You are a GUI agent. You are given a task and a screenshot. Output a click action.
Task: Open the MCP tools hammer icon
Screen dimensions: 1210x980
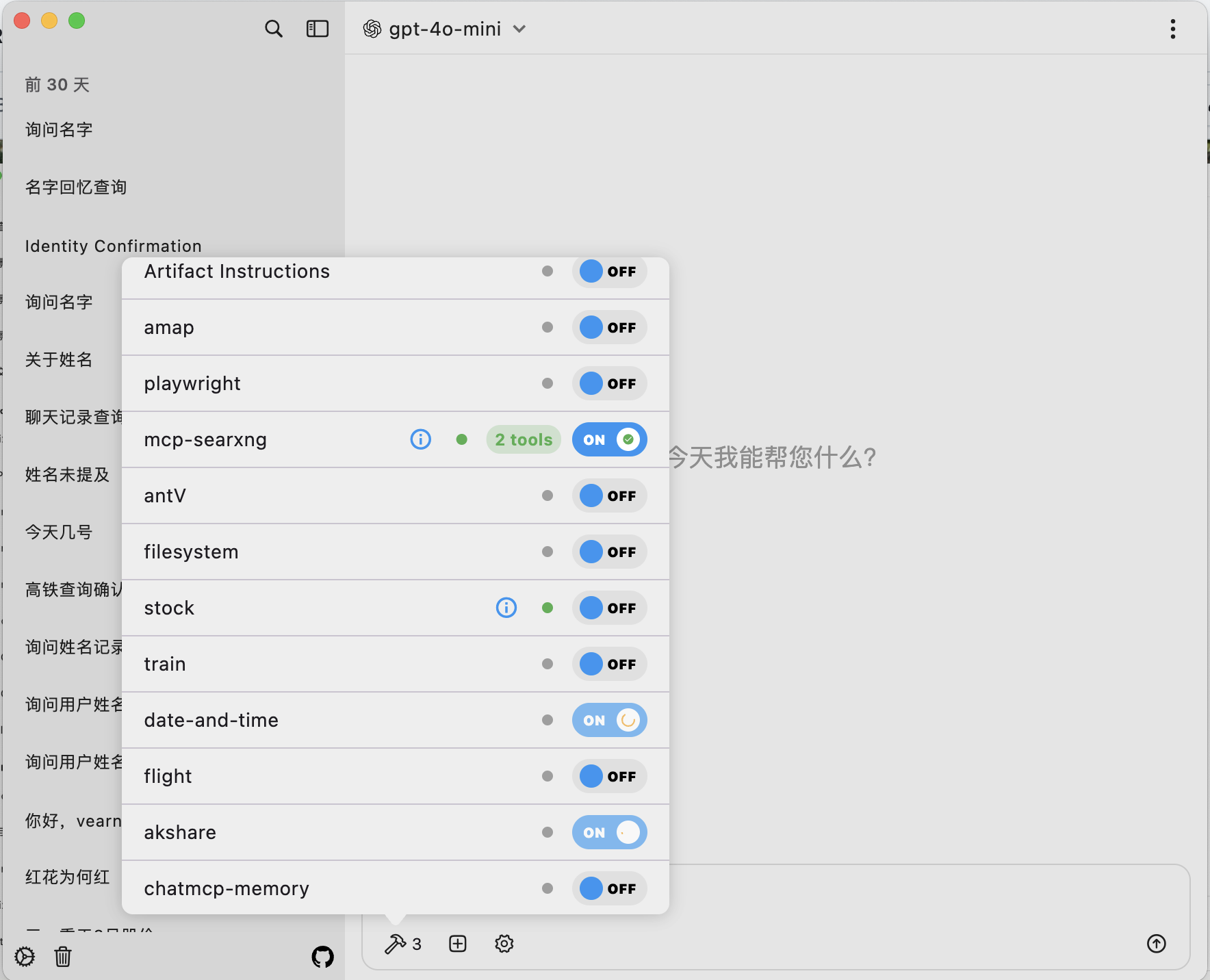click(395, 944)
